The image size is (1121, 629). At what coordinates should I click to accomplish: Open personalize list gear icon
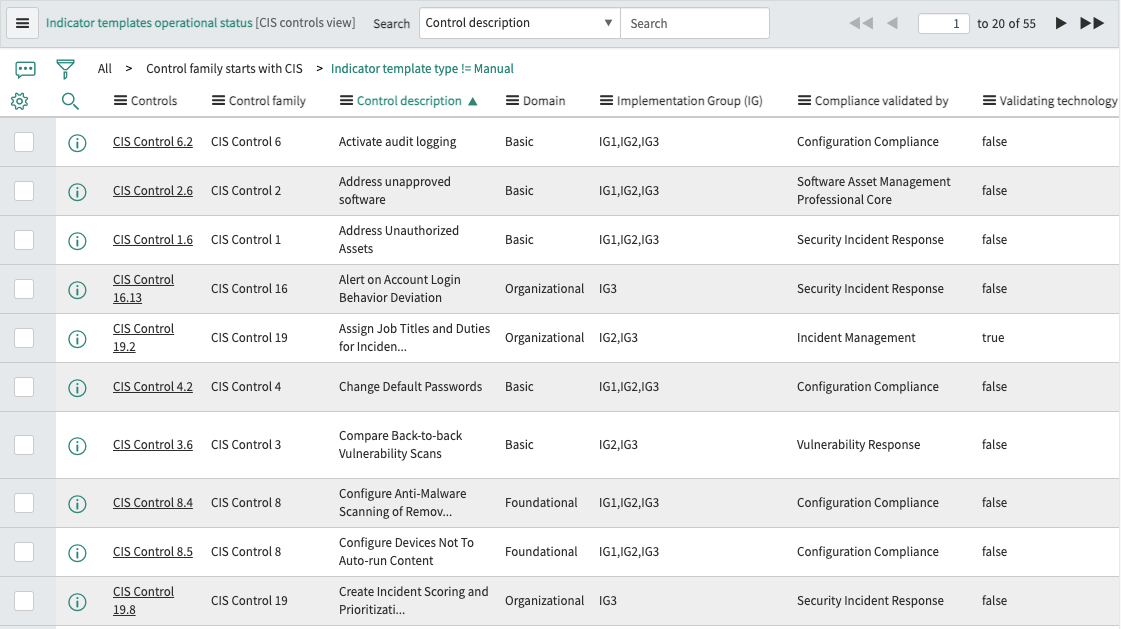point(20,101)
